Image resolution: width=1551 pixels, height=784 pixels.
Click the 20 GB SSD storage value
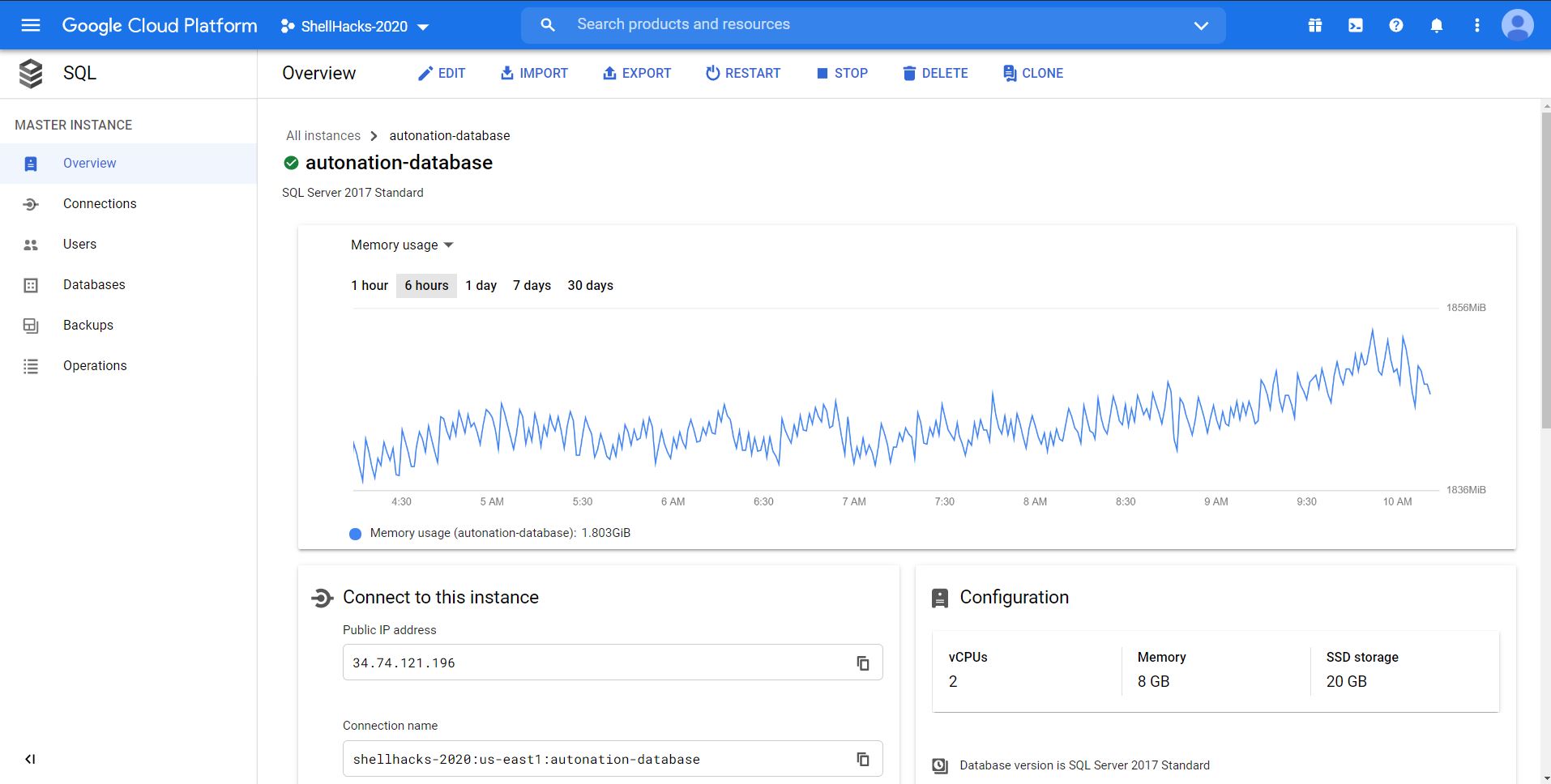point(1347,682)
